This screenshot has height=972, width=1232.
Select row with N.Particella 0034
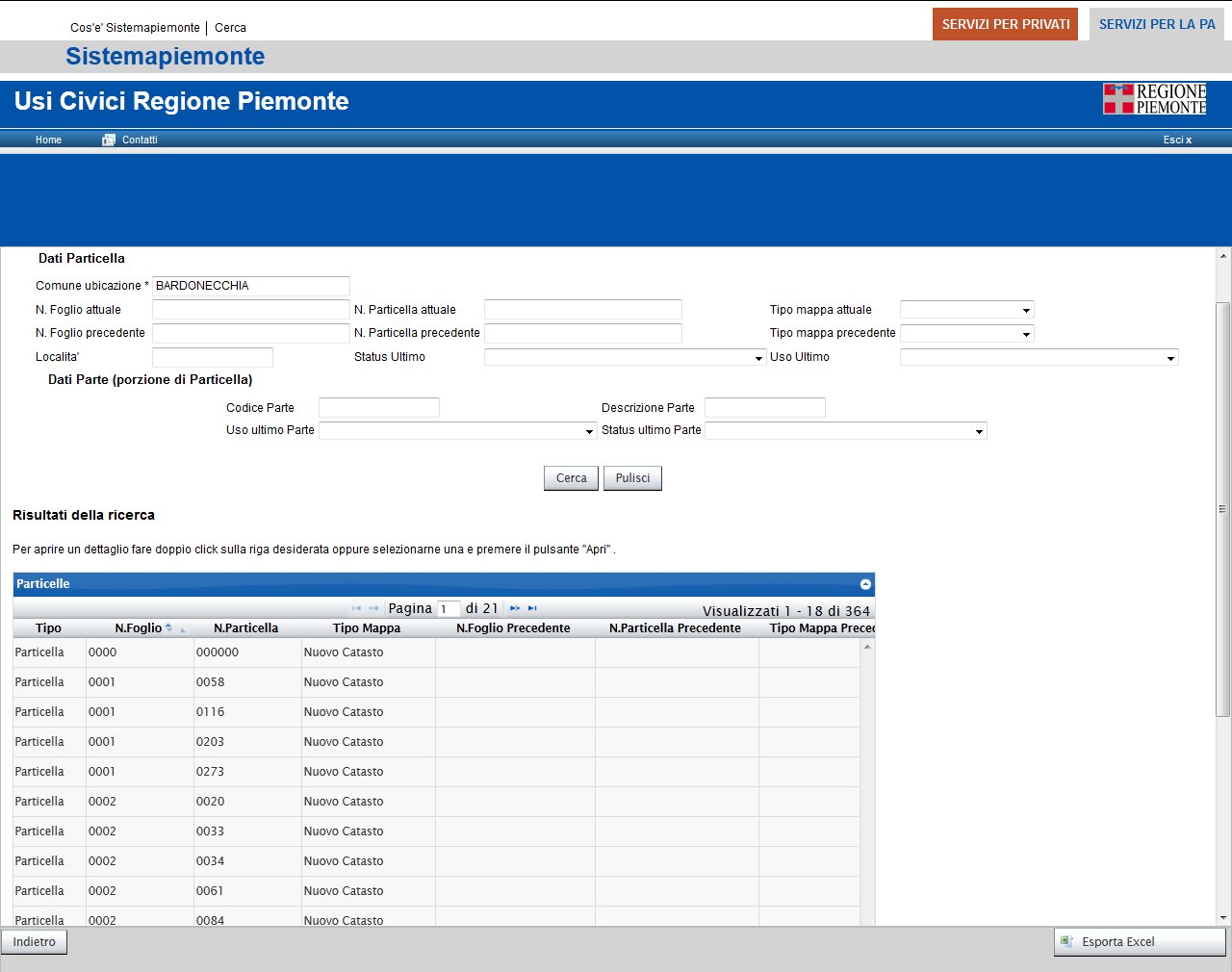[436, 861]
